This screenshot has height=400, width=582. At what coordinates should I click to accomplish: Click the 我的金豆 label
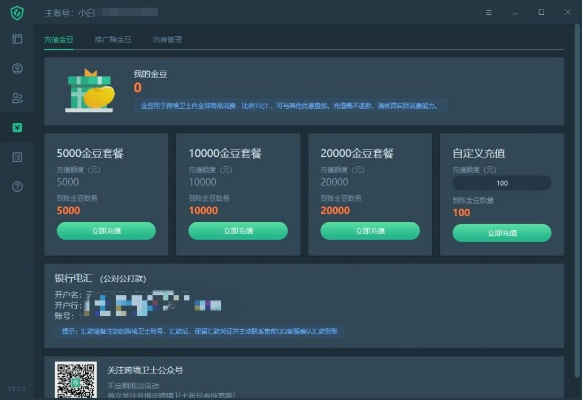coord(150,74)
